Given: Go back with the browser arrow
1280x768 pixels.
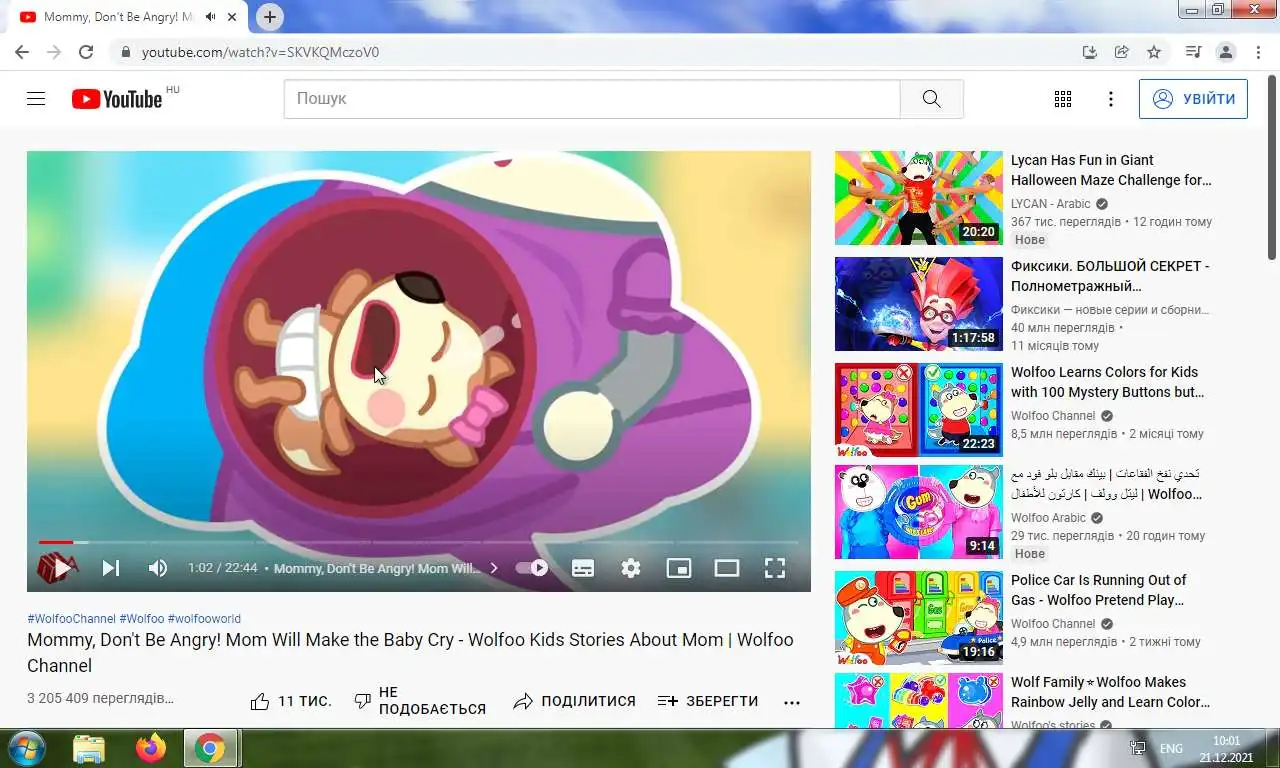Looking at the screenshot, I should point(22,52).
